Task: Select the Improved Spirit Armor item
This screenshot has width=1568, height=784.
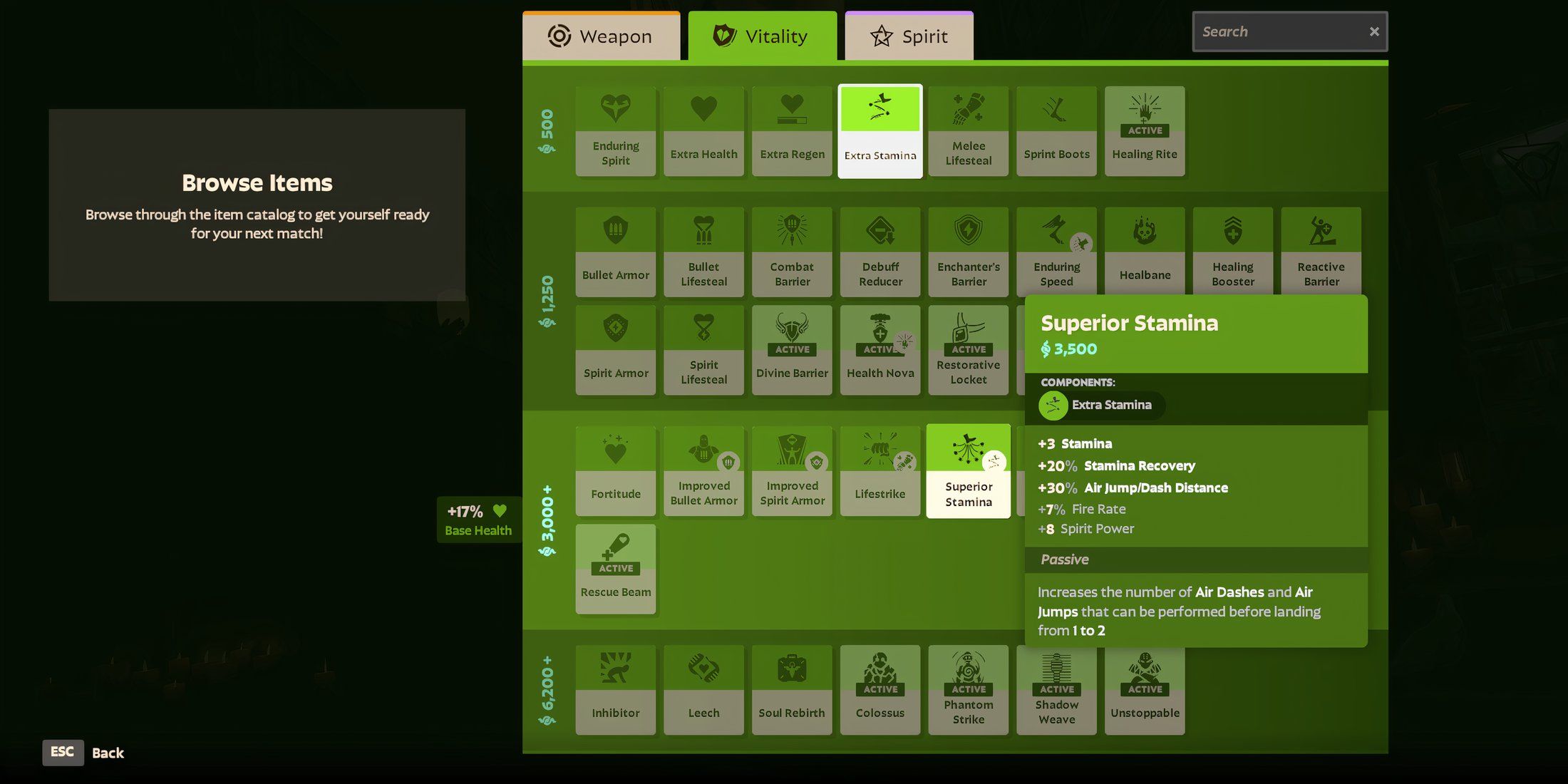Action: click(792, 471)
